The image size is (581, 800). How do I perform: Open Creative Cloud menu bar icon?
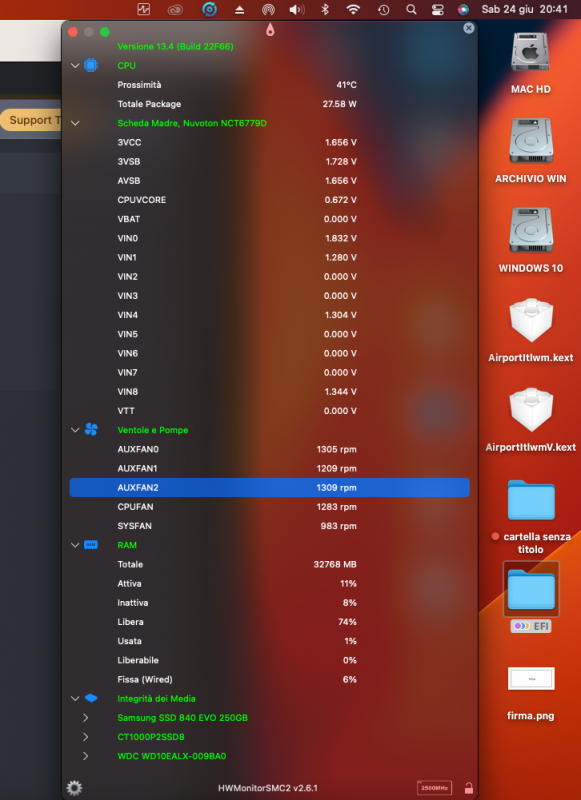click(175, 9)
